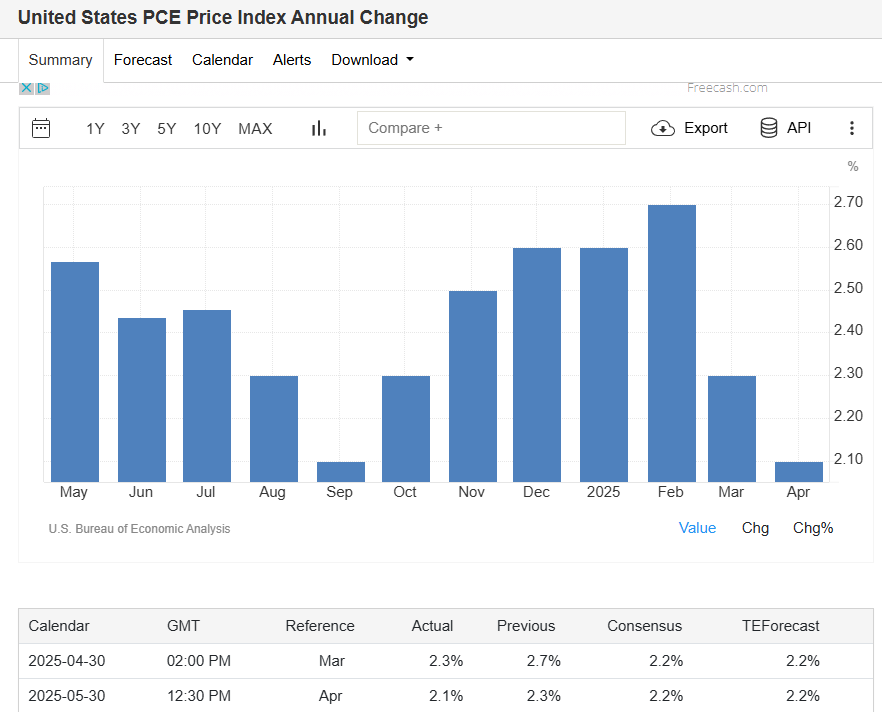Click the 2025-05-30 date cell
The width and height of the screenshot is (882, 712).
pyautogui.click(x=67, y=696)
